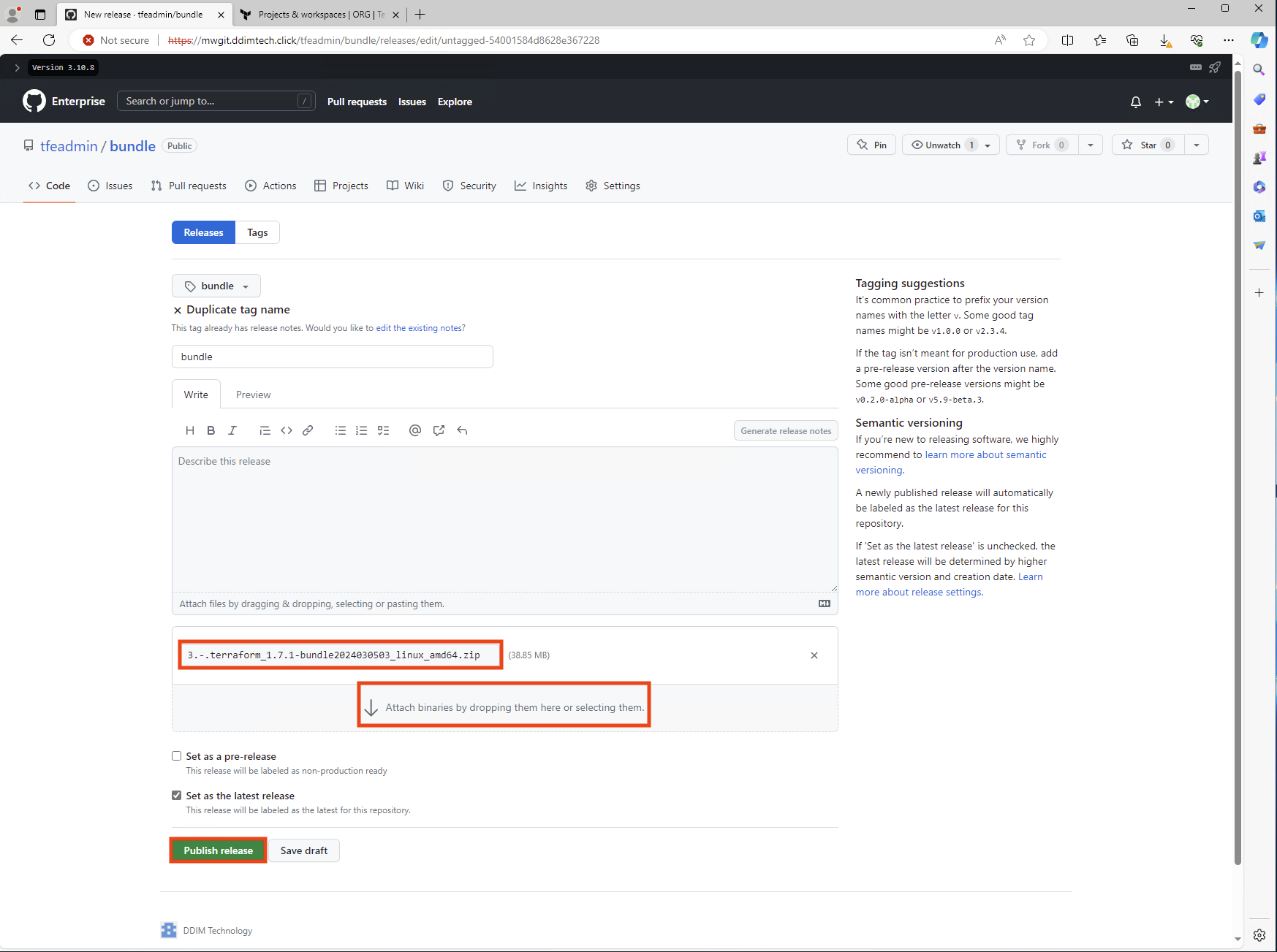Expand the Fork dropdown arrow

pos(1091,145)
